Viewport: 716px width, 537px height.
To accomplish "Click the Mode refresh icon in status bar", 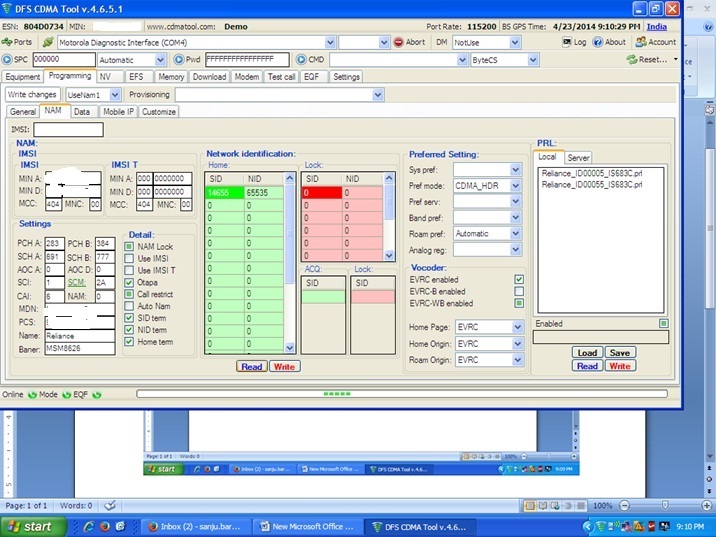I will pos(32,395).
